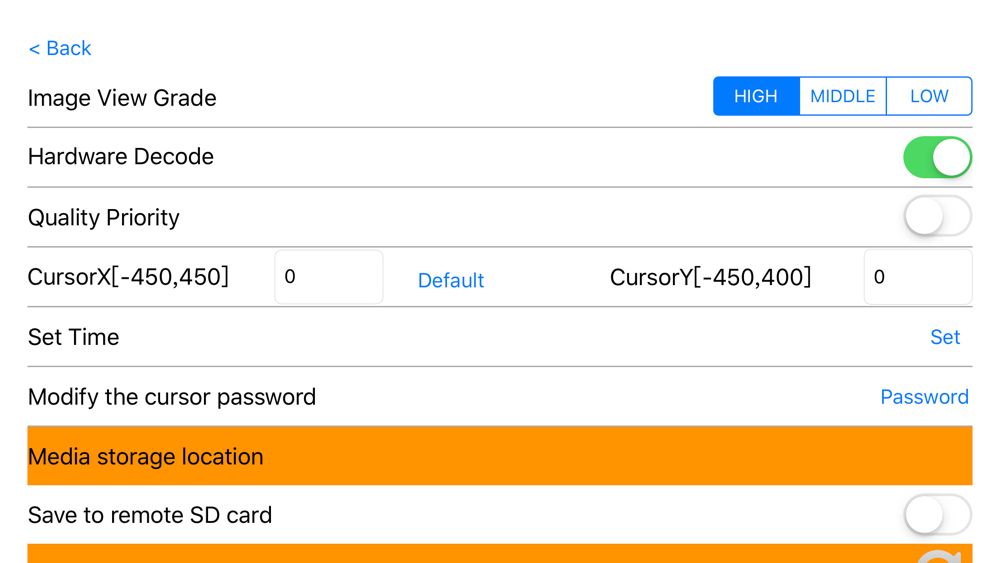The height and width of the screenshot is (563, 1000).
Task: Tap the refresh arrow icon at bottom
Action: pyautogui.click(x=940, y=557)
